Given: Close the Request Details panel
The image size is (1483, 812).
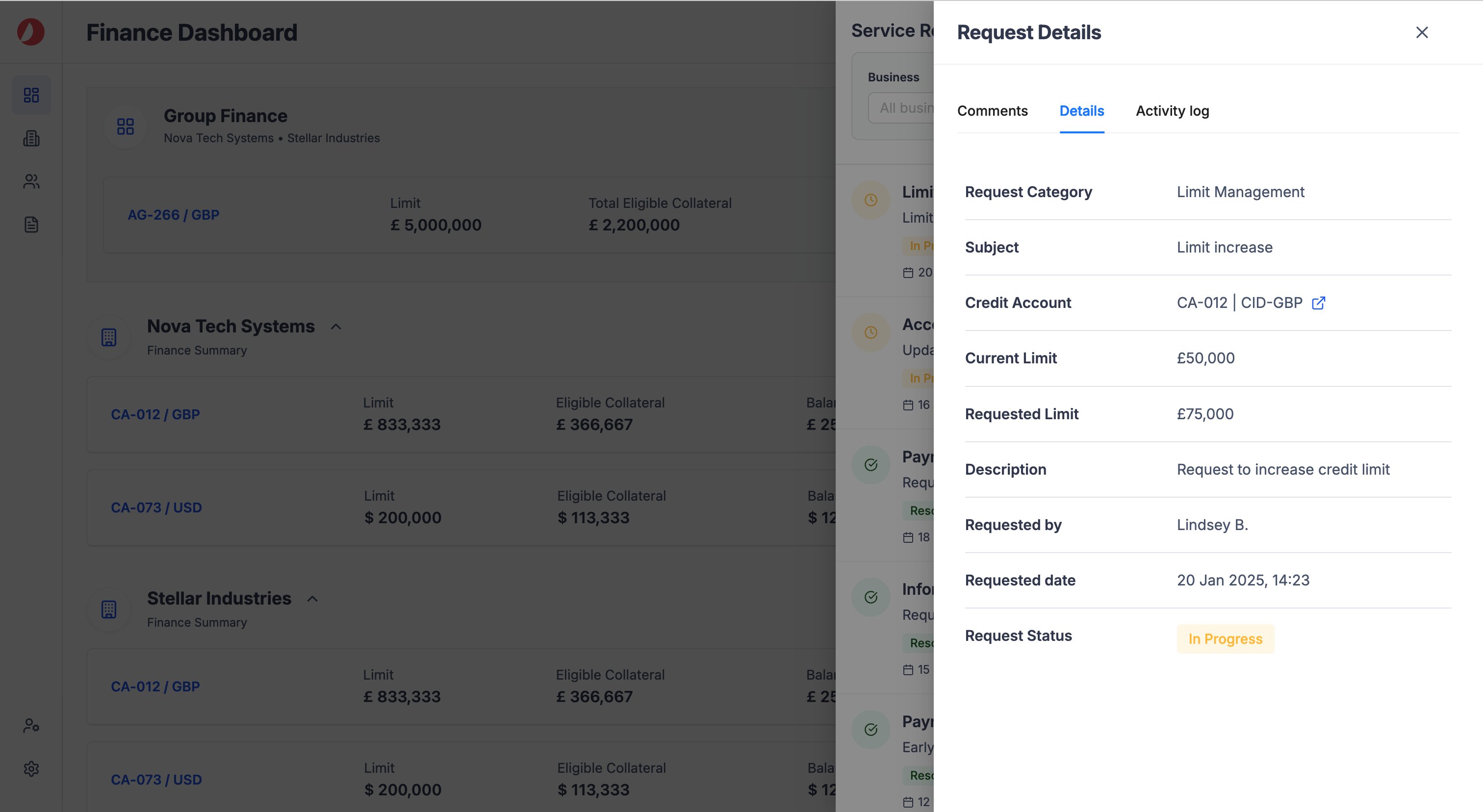Looking at the screenshot, I should (1421, 33).
